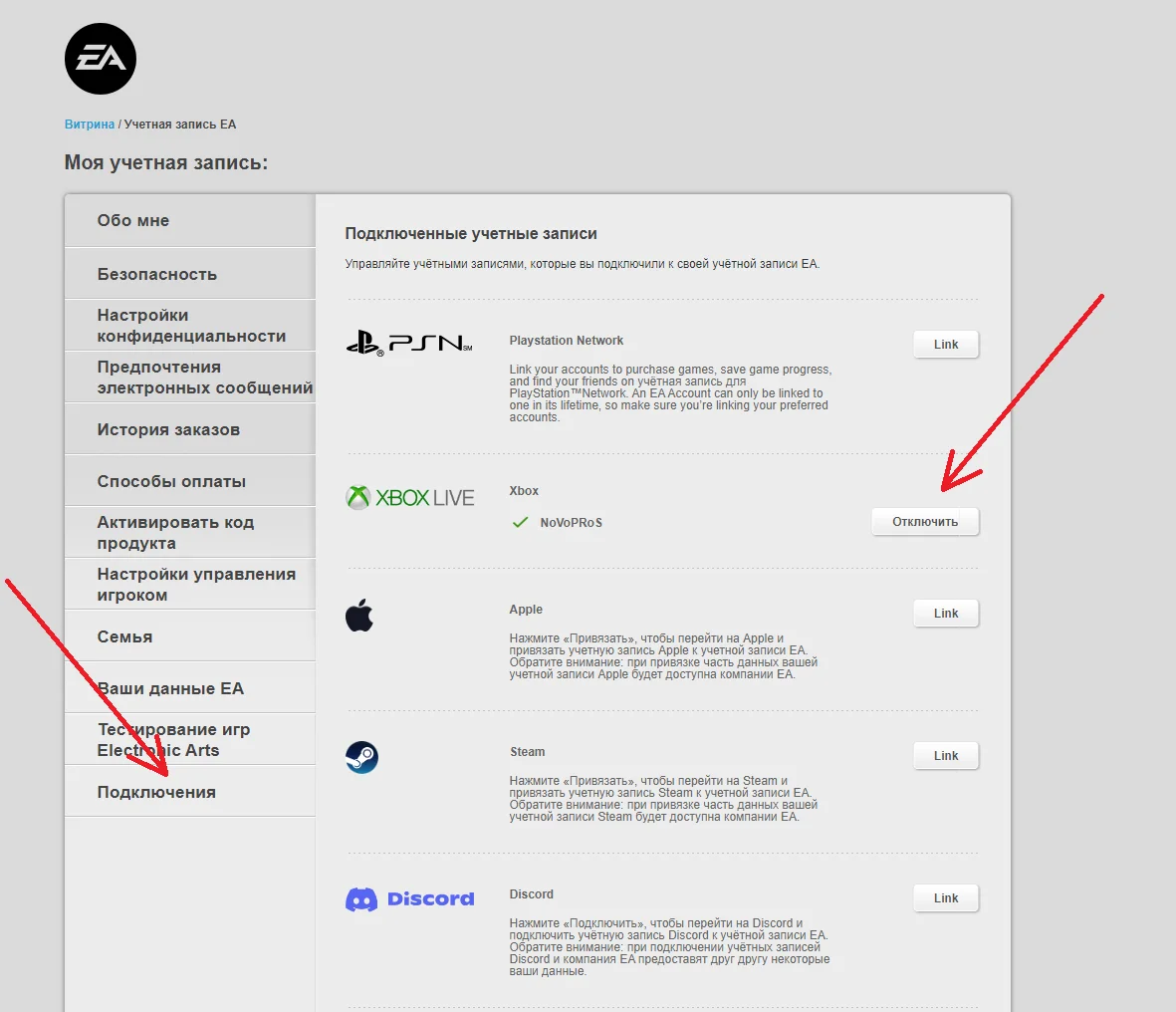This screenshot has height=1012, width=1176.
Task: Click the Apple logo icon
Action: [x=359, y=616]
